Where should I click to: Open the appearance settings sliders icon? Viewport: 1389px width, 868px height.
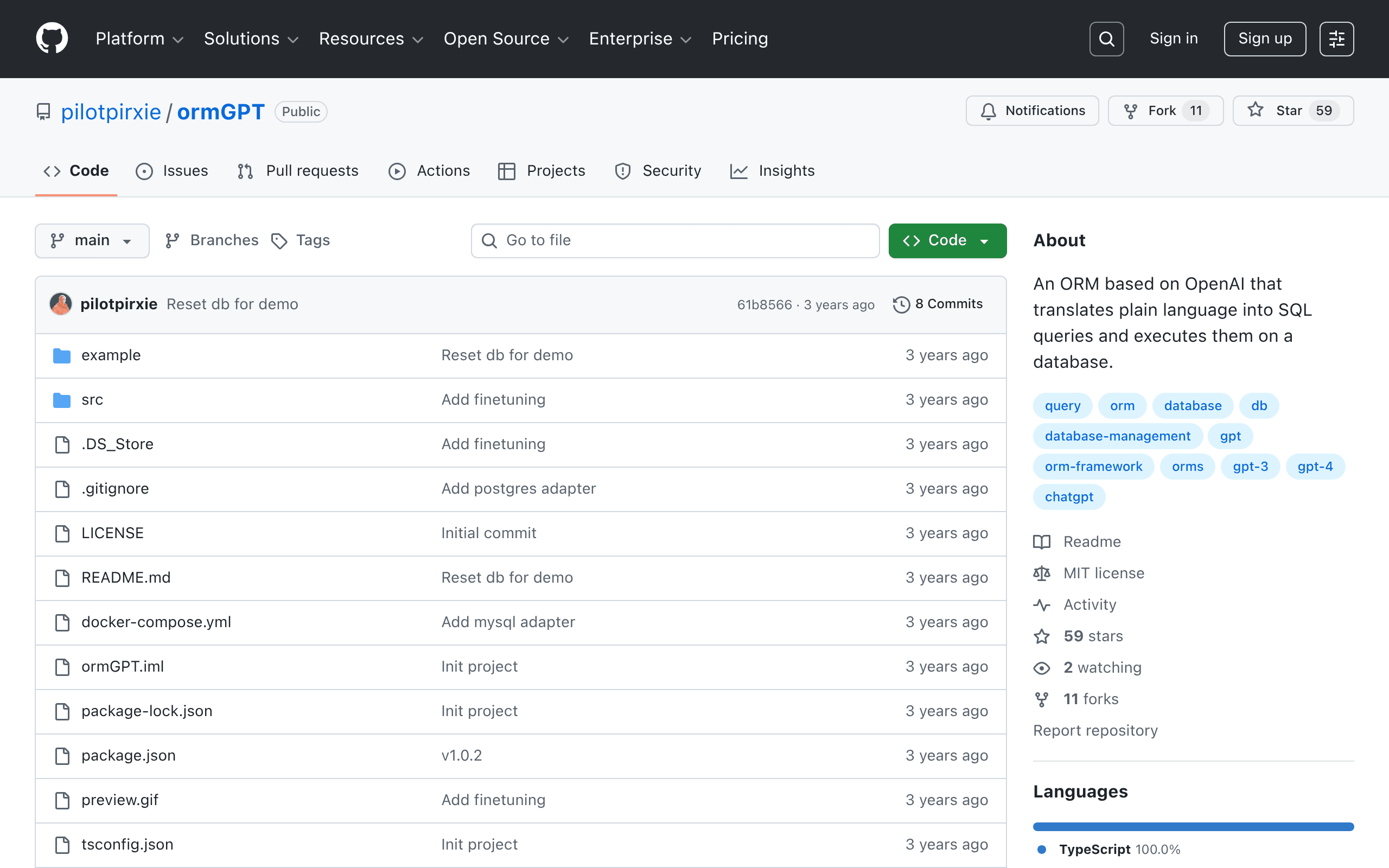pos(1336,39)
